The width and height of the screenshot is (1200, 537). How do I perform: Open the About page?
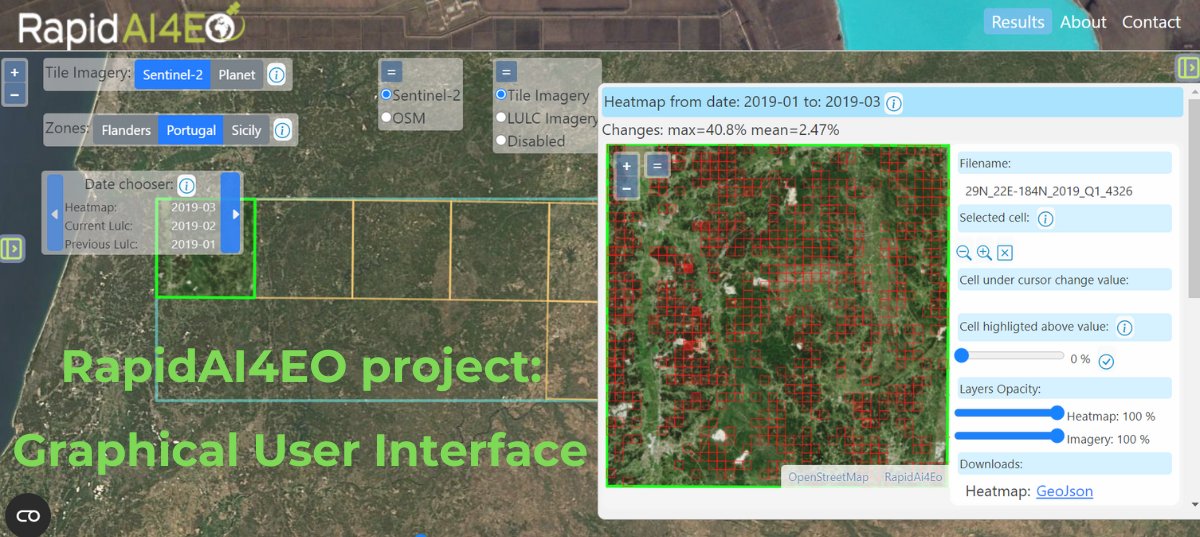1083,22
